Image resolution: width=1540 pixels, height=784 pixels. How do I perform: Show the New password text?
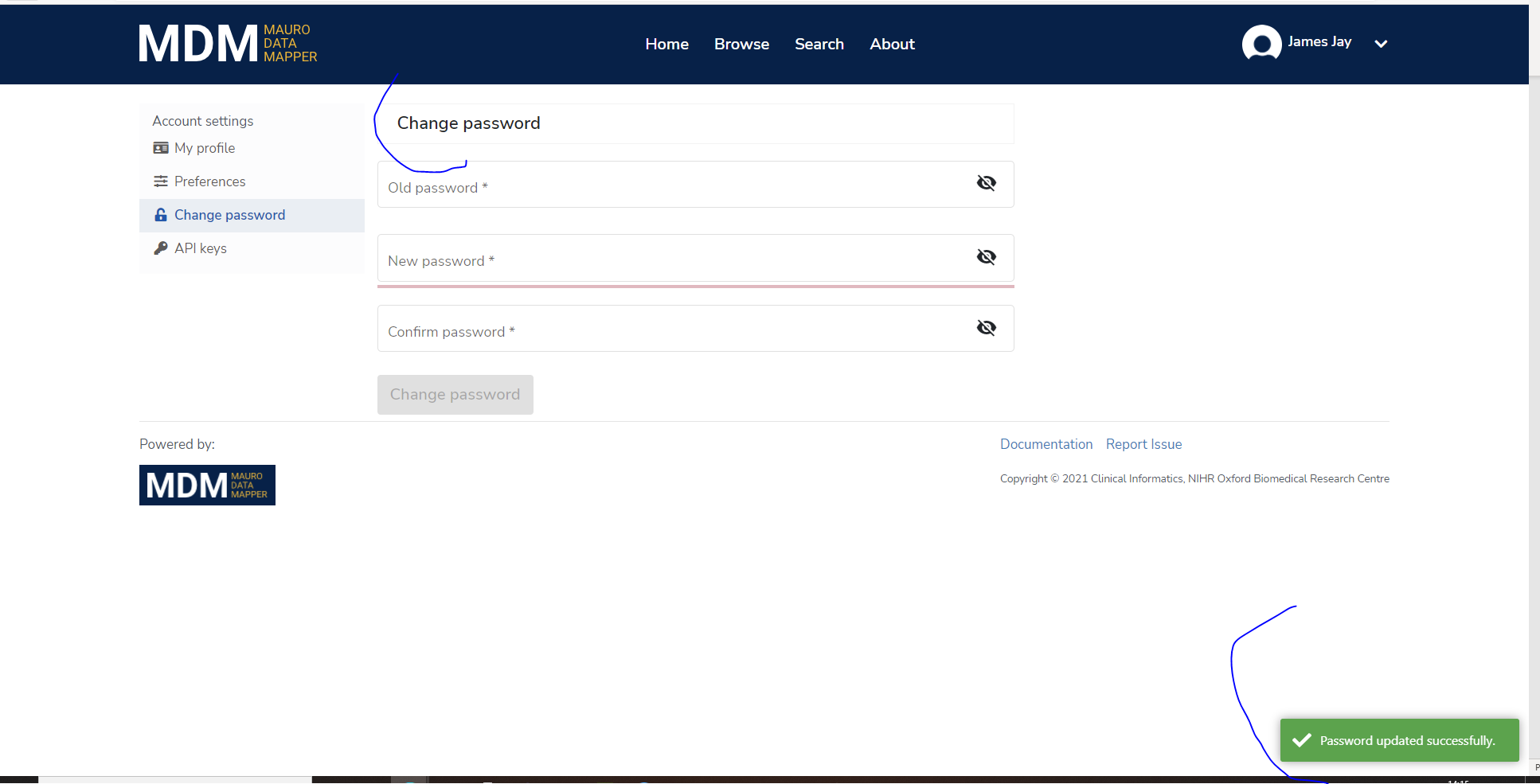986,256
